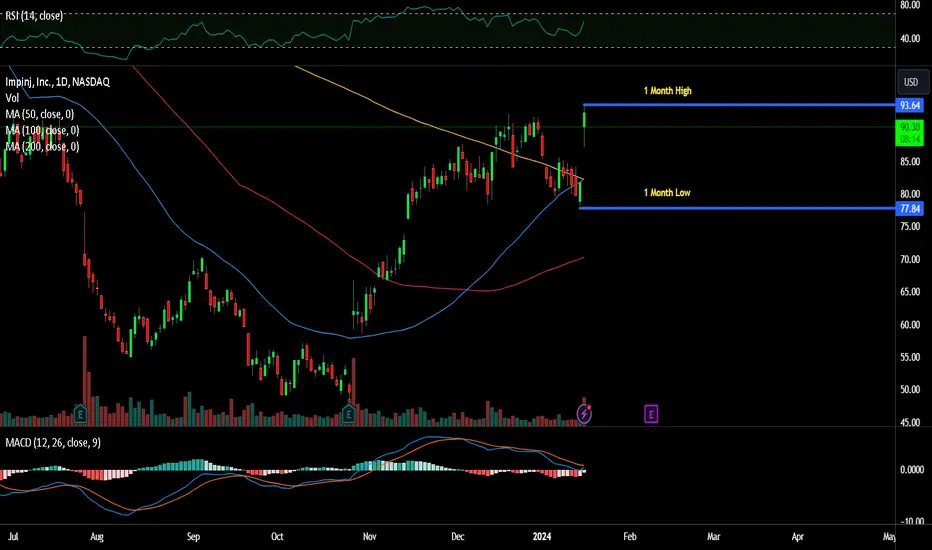Click the Aug label on time axis
The image size is (932, 550).
point(97,536)
